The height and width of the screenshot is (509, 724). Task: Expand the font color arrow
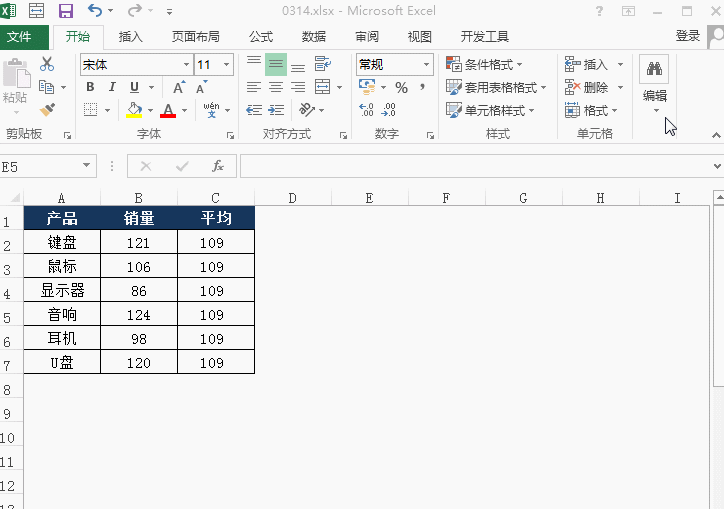(184, 110)
